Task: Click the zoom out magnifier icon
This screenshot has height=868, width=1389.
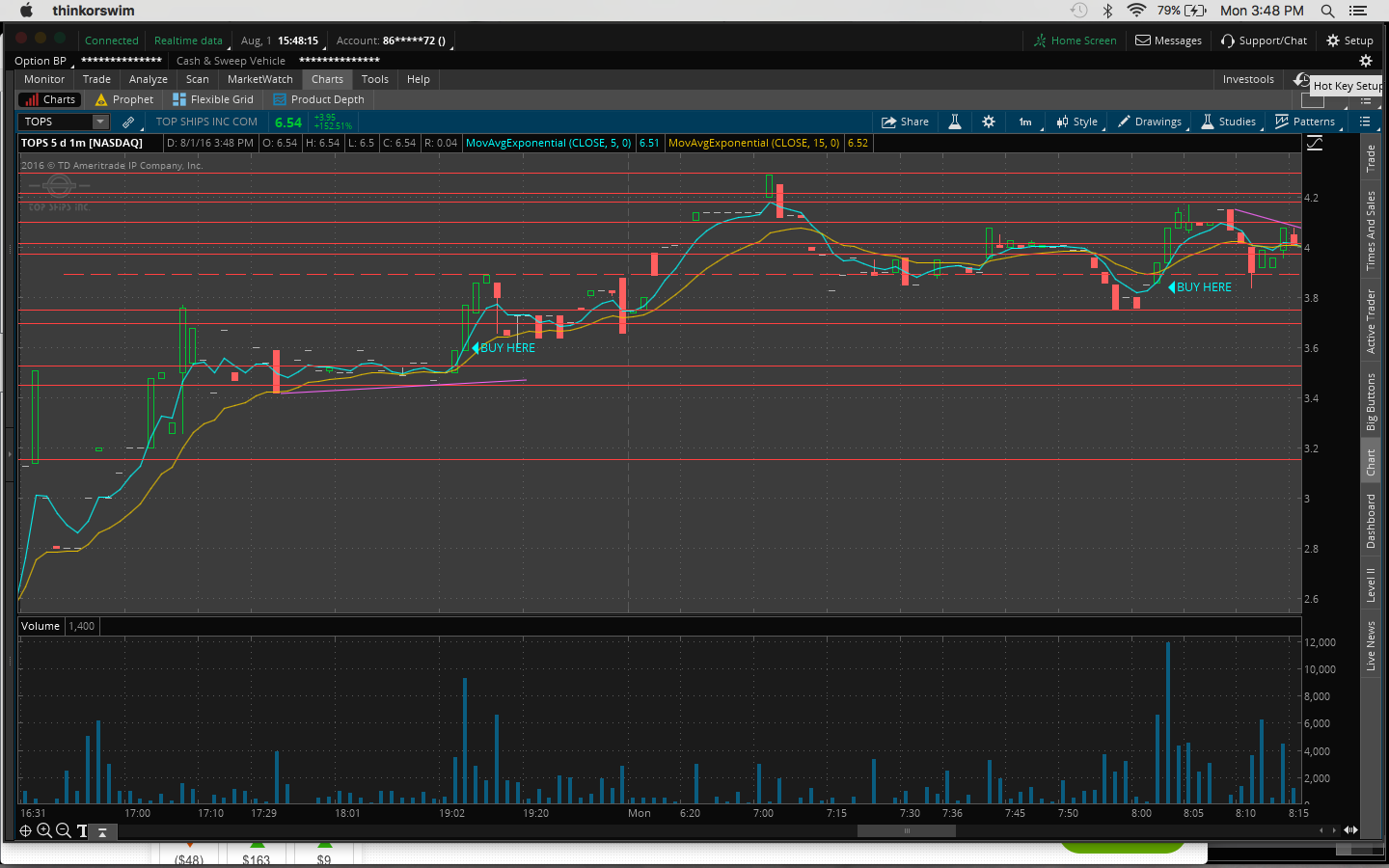Action: 64,830
